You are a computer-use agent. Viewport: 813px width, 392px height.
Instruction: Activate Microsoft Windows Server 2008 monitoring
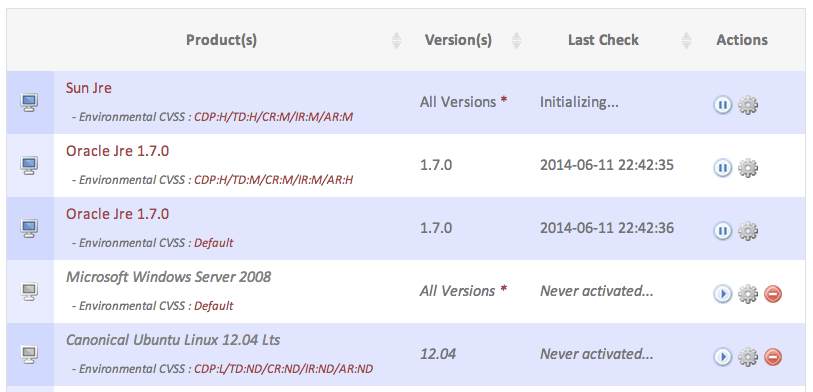coord(722,295)
